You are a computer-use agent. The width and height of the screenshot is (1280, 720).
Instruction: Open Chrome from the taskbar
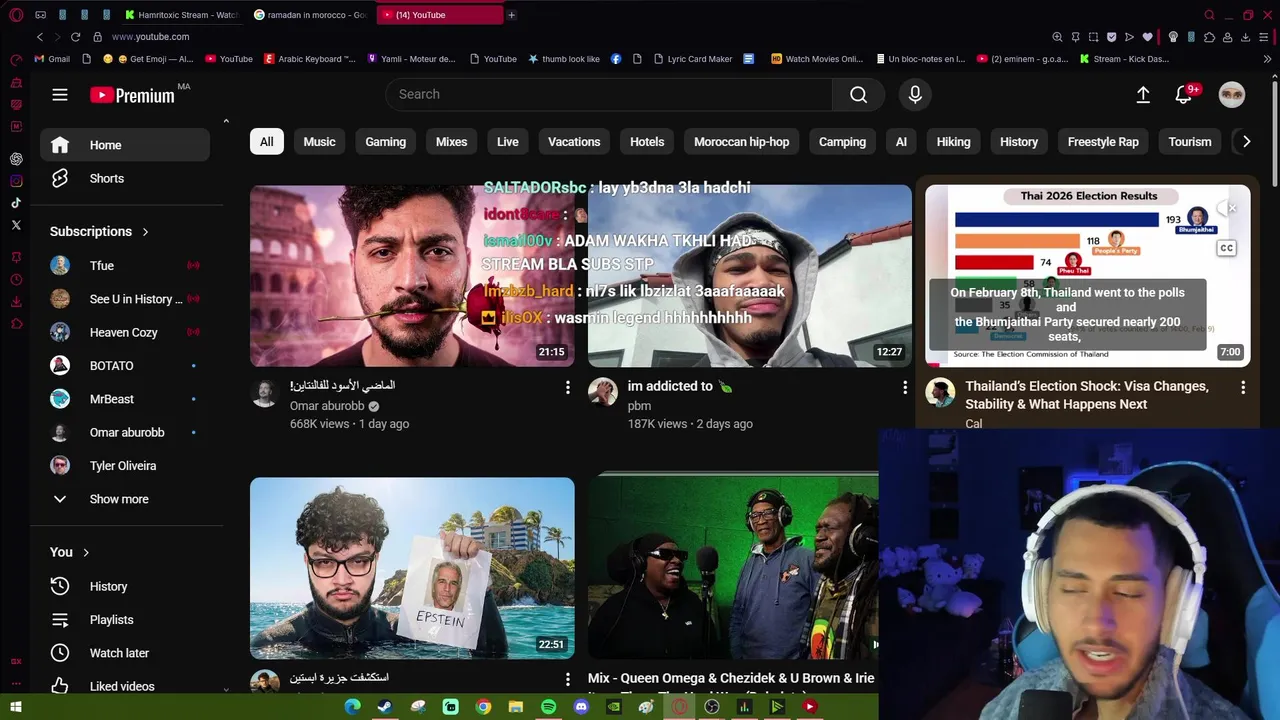483,707
